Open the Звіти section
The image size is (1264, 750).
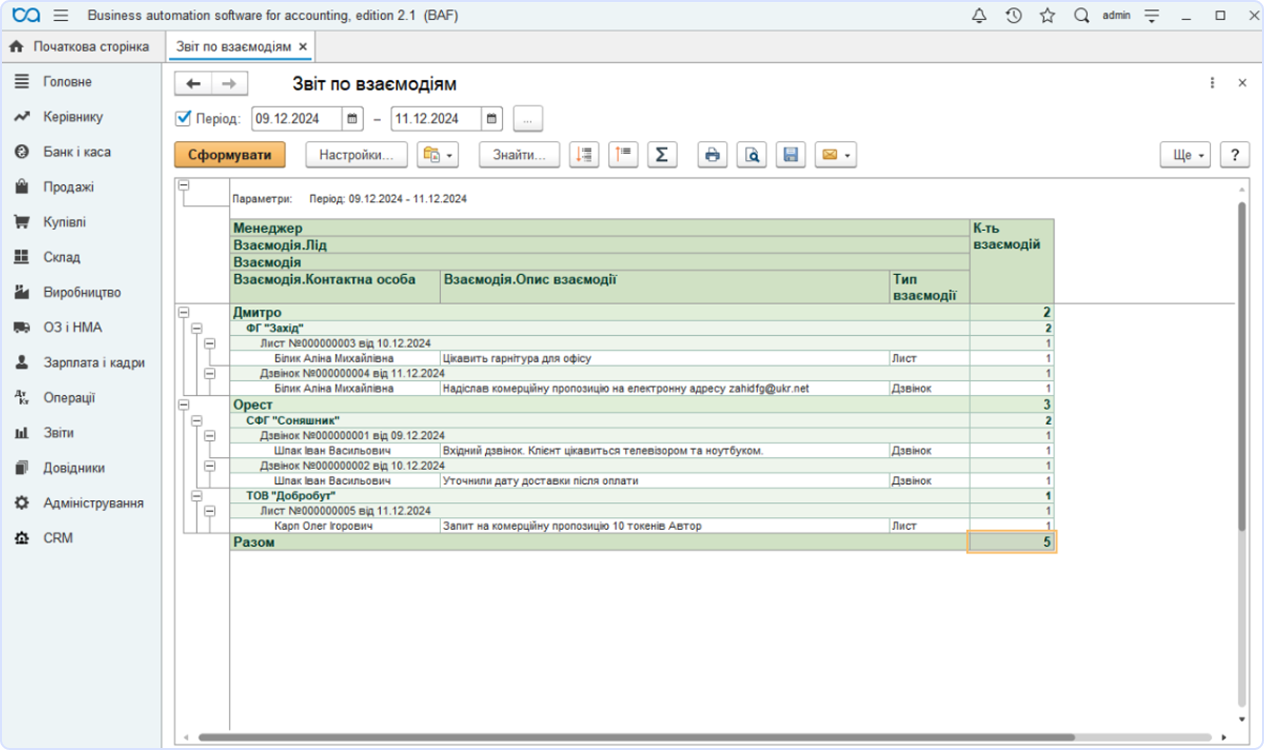[58, 433]
